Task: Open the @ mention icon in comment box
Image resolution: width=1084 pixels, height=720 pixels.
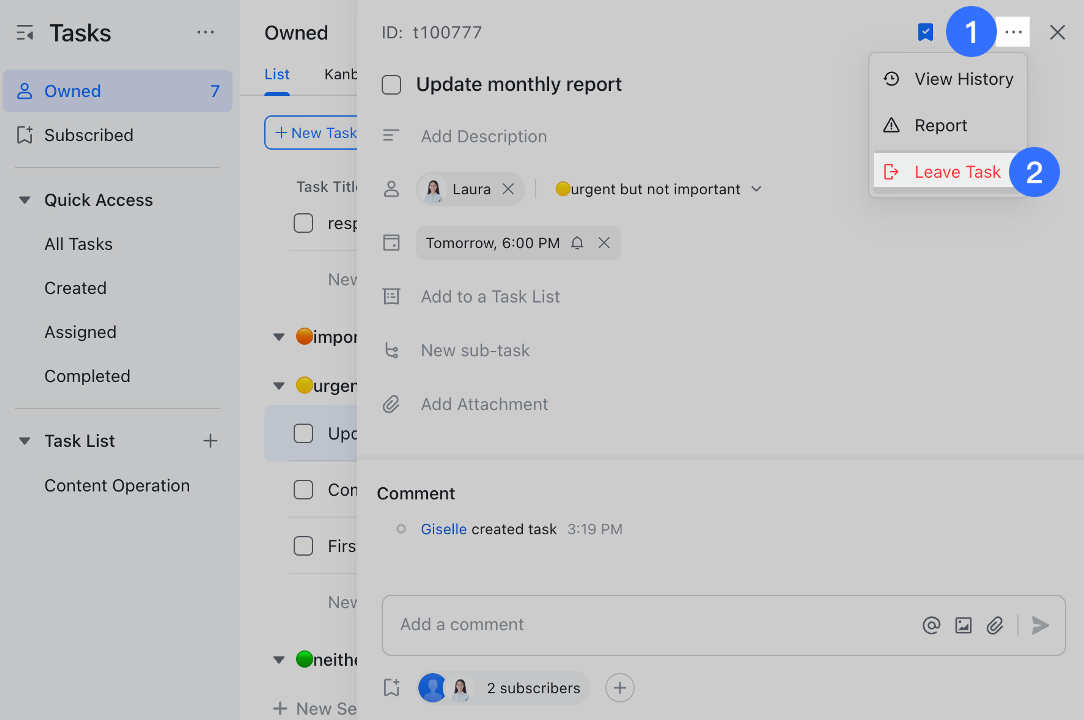Action: [931, 624]
